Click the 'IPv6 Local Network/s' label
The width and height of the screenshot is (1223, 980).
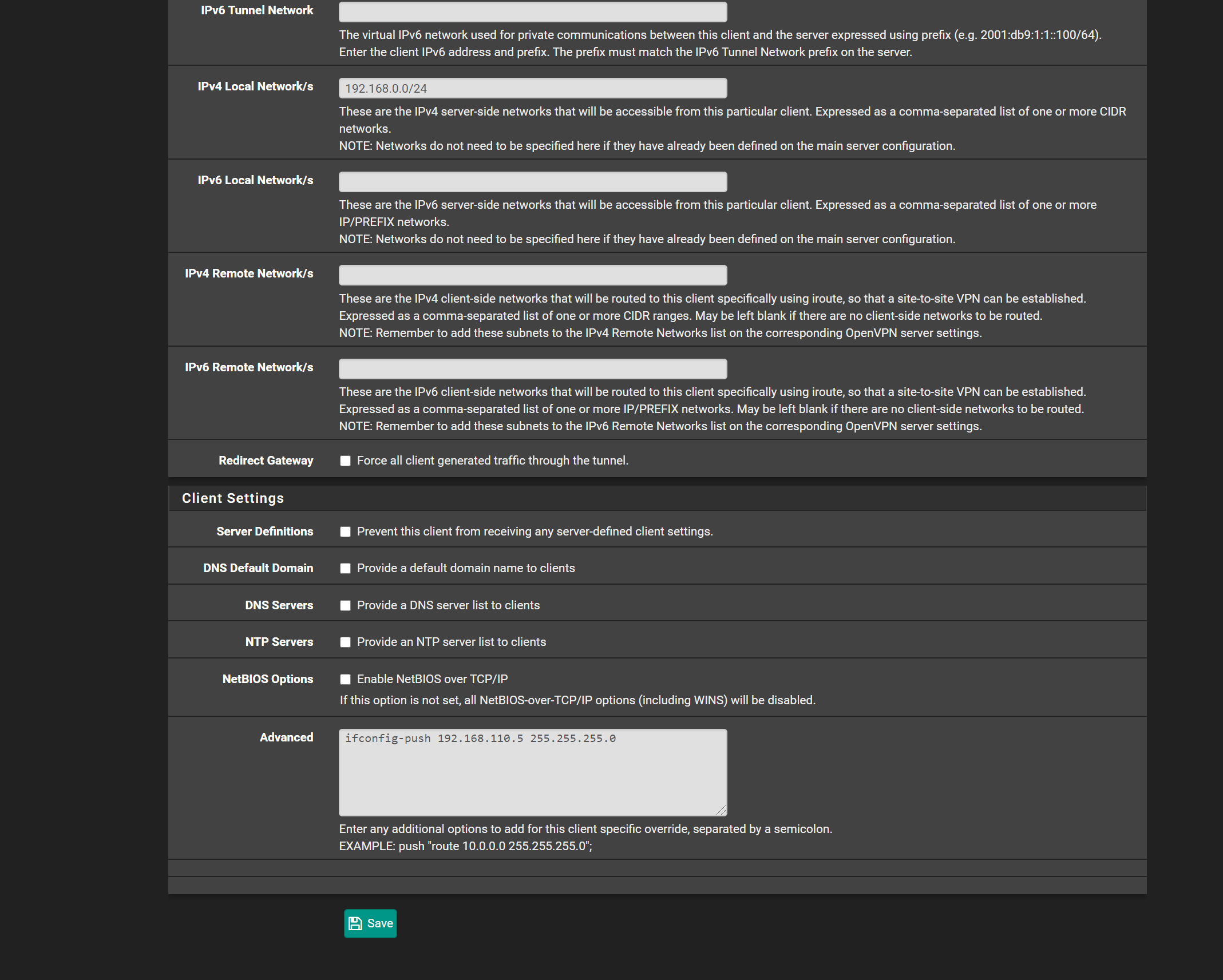(255, 180)
